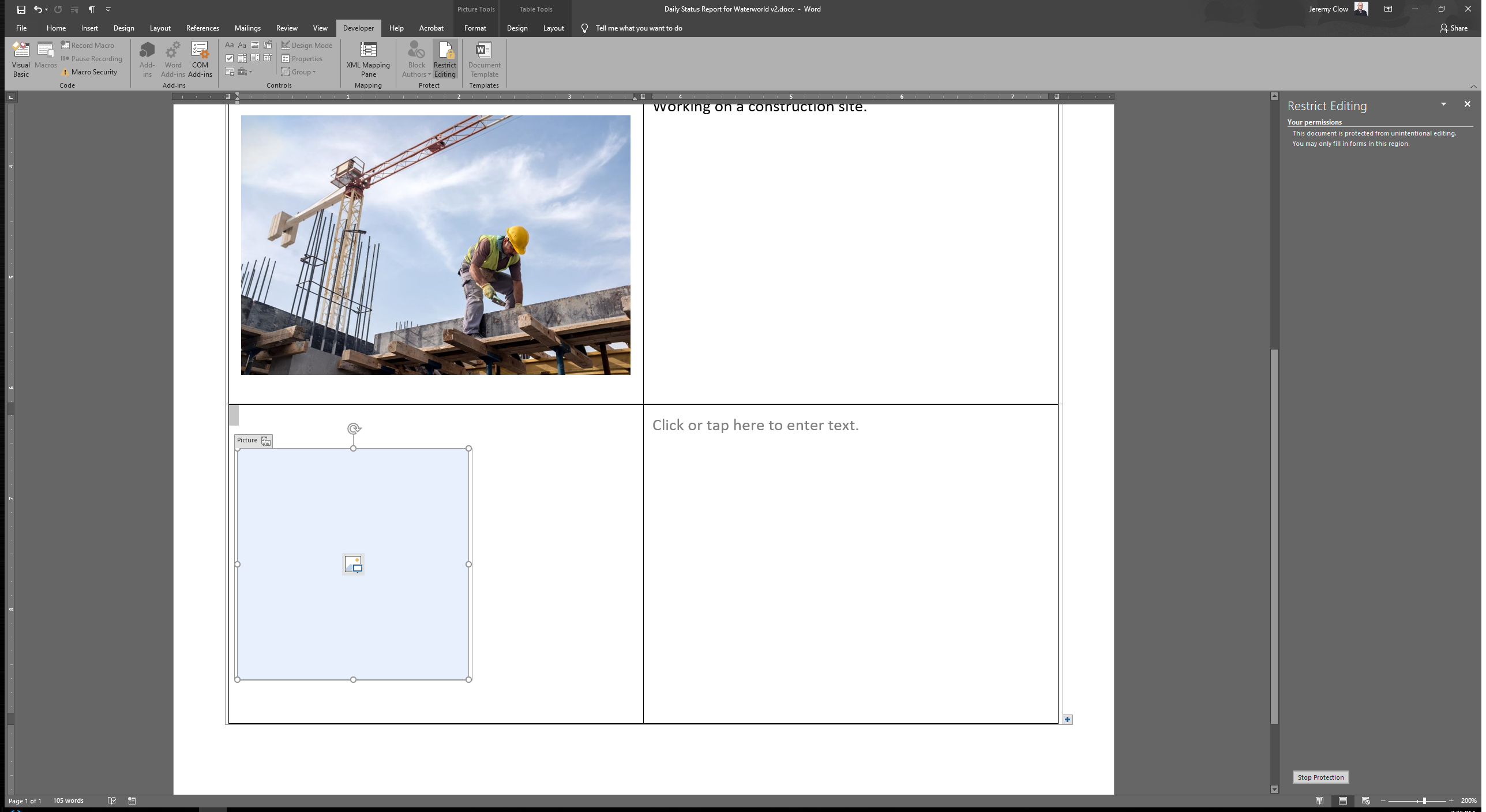Switch to Print Layout view
This screenshot has height=812, width=1486.
(1343, 800)
